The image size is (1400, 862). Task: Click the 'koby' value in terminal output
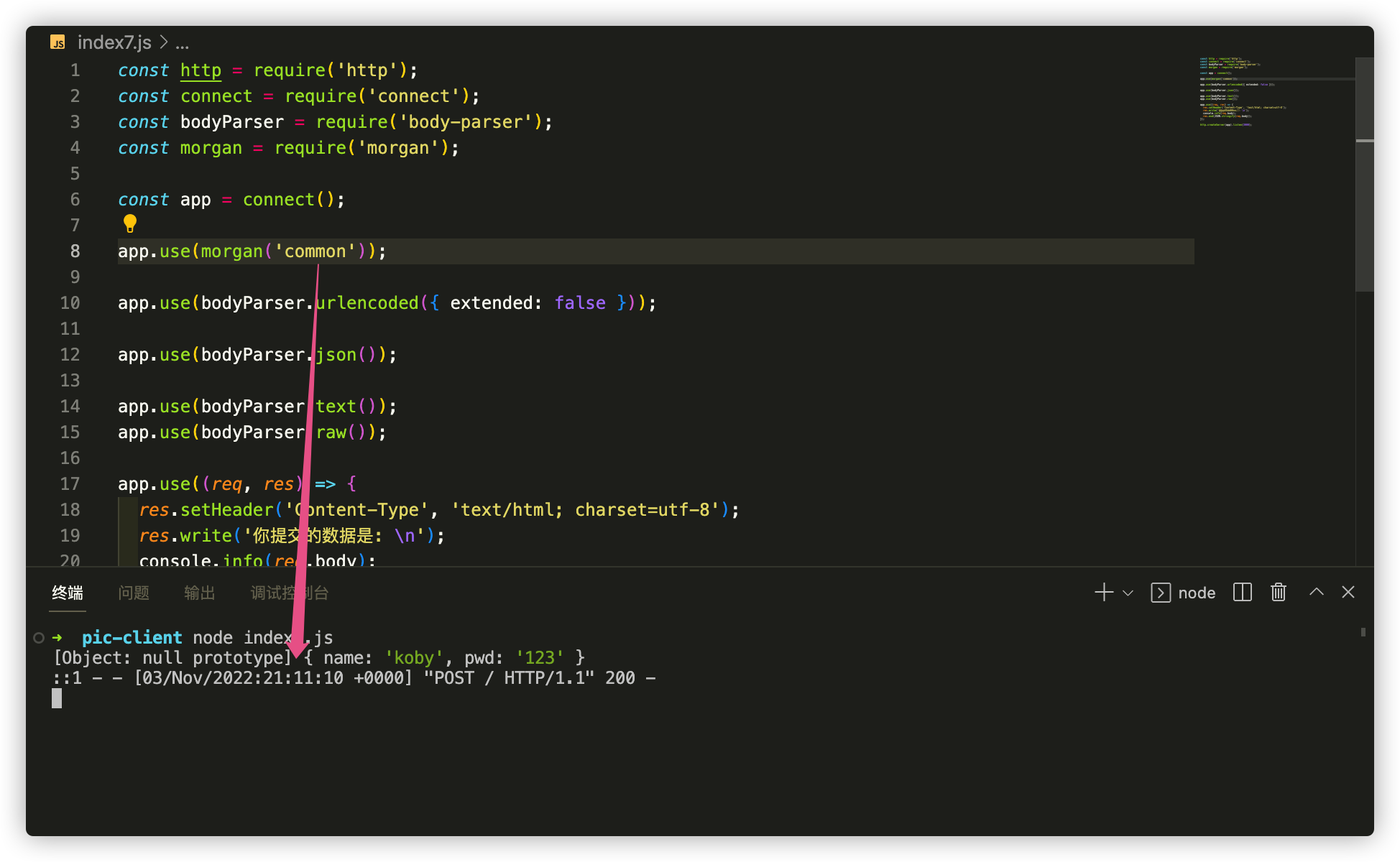click(414, 658)
